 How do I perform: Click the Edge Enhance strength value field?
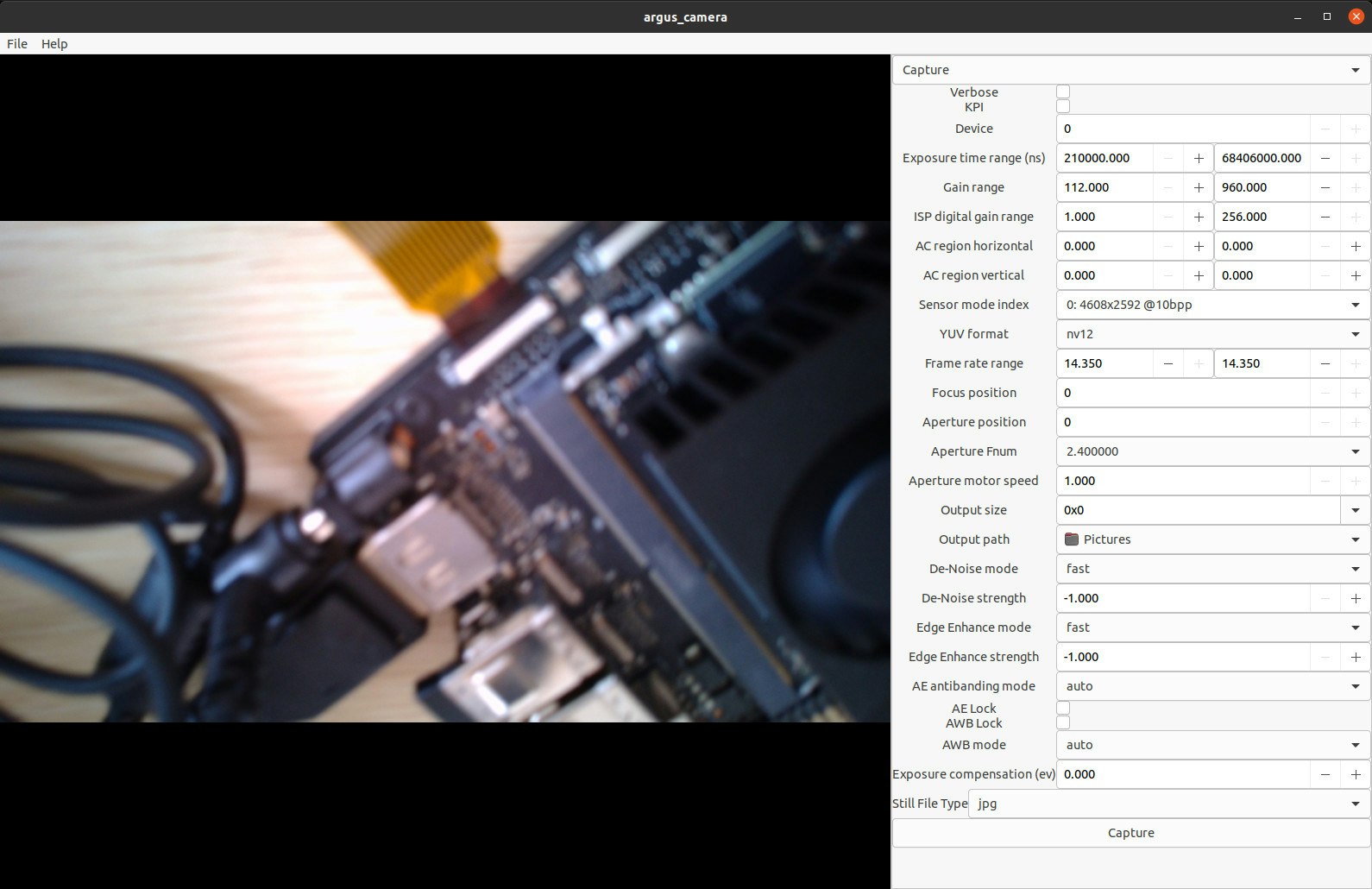pos(1183,657)
